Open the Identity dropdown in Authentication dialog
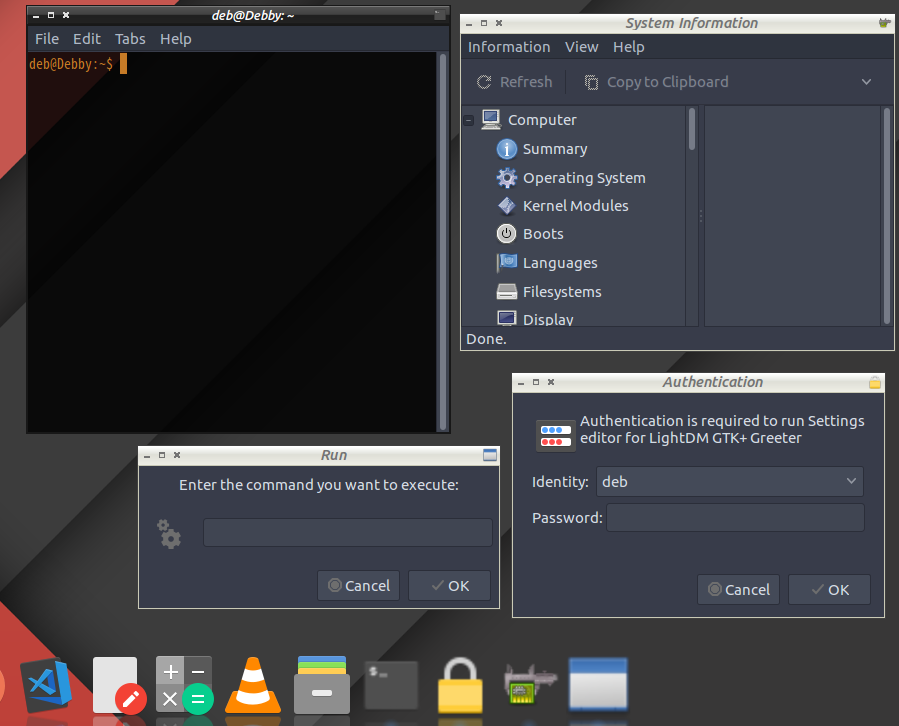 click(729, 481)
